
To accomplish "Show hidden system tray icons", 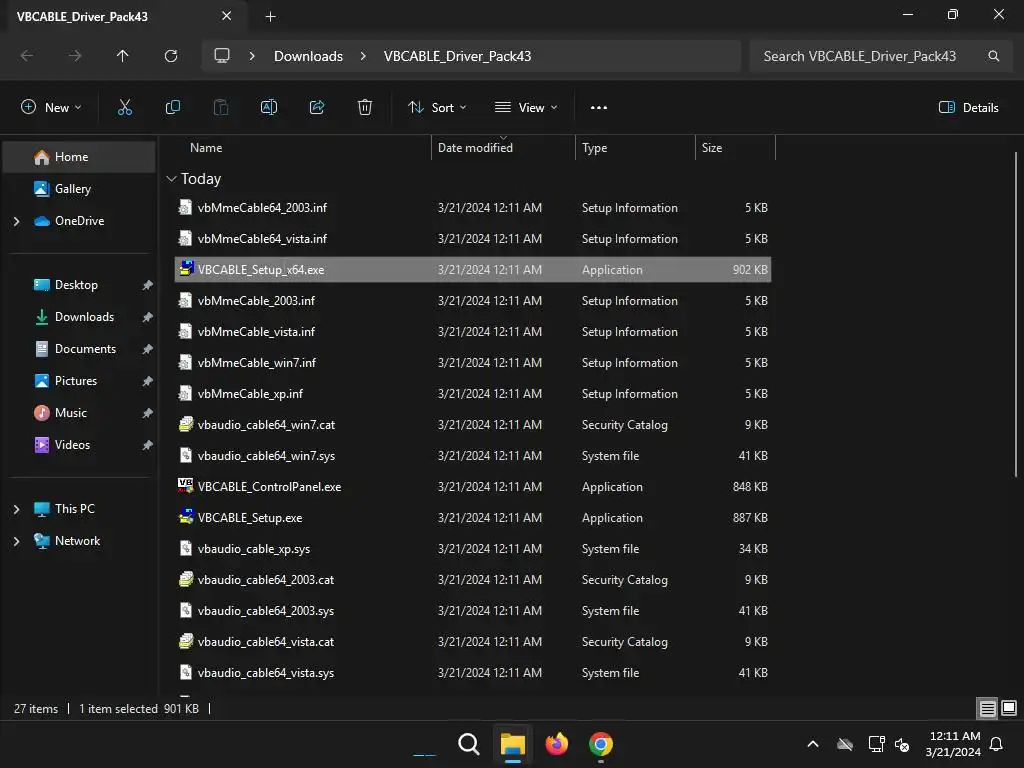I will [x=813, y=744].
